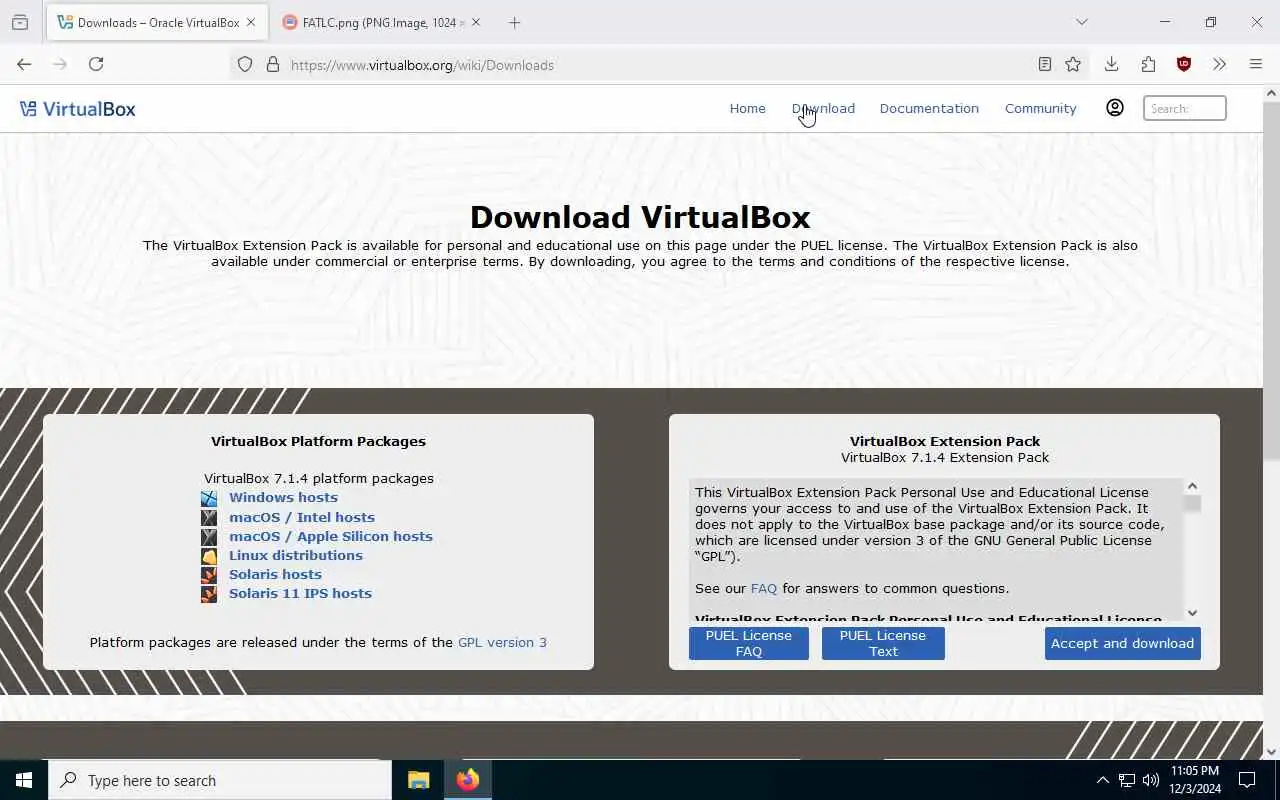Click the PUEL License Text button
Image resolution: width=1280 pixels, height=800 pixels.
coord(883,643)
